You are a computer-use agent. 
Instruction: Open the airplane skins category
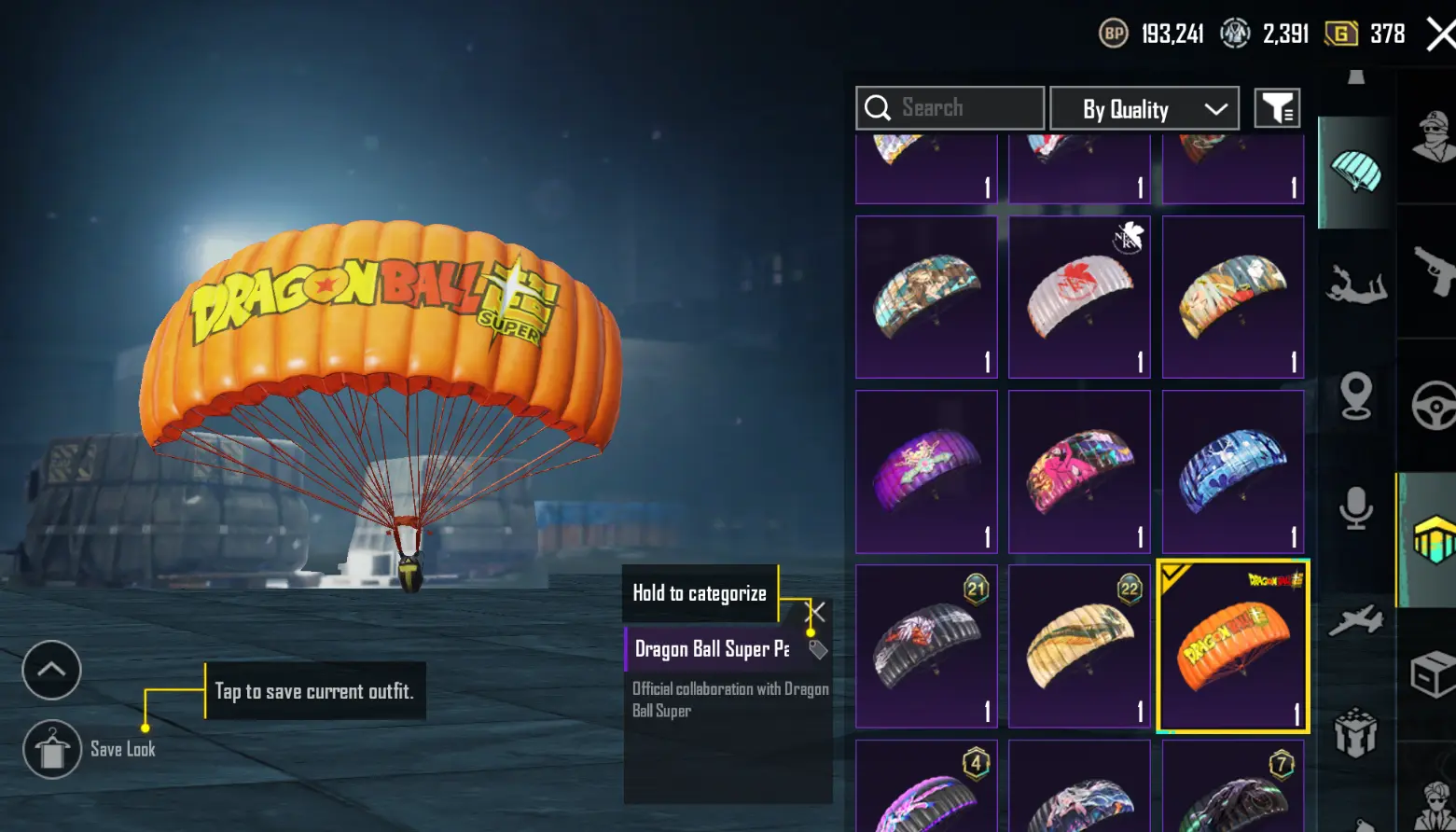coord(1356,620)
